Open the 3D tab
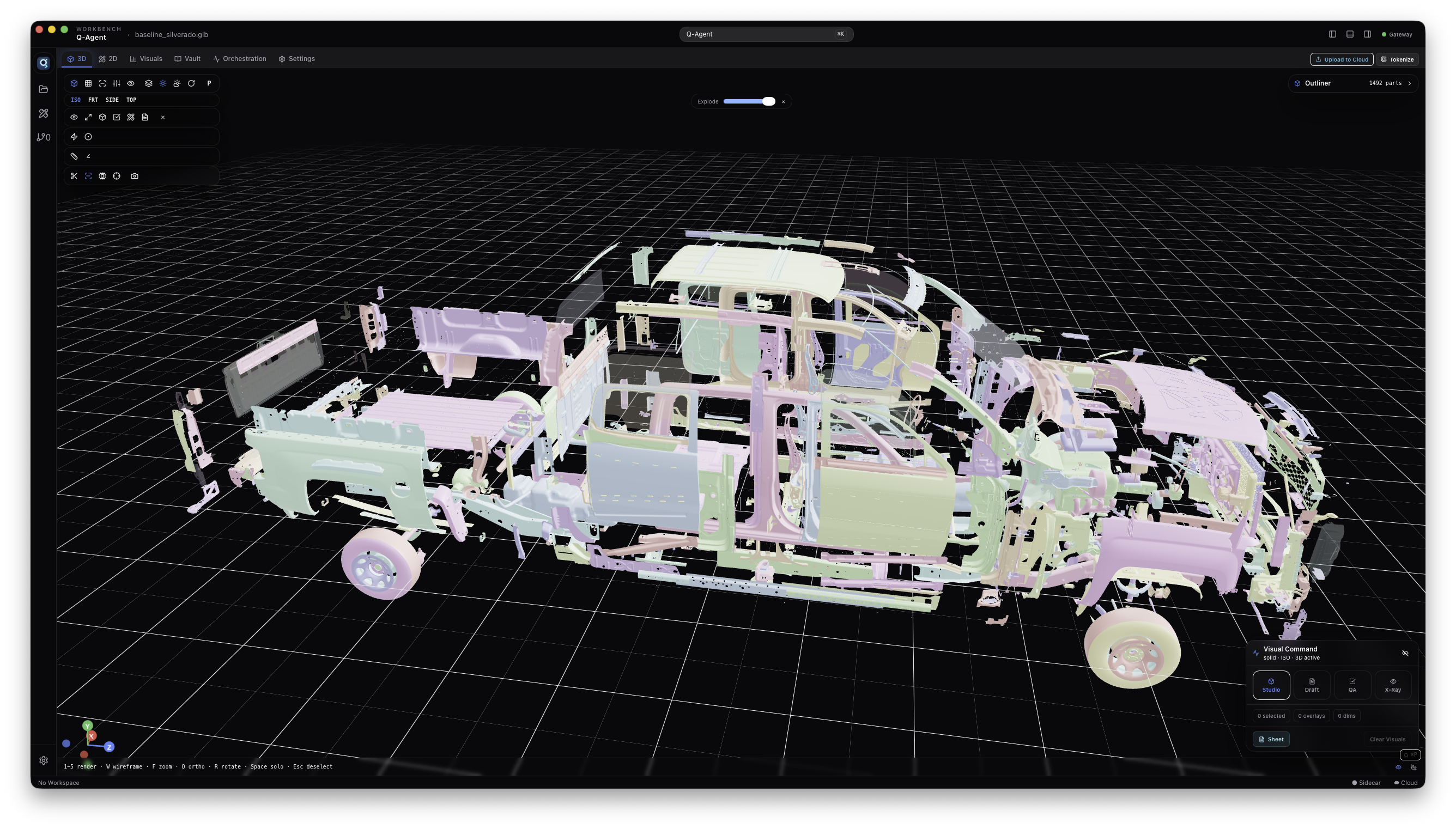The height and width of the screenshot is (829, 1456). (x=77, y=59)
